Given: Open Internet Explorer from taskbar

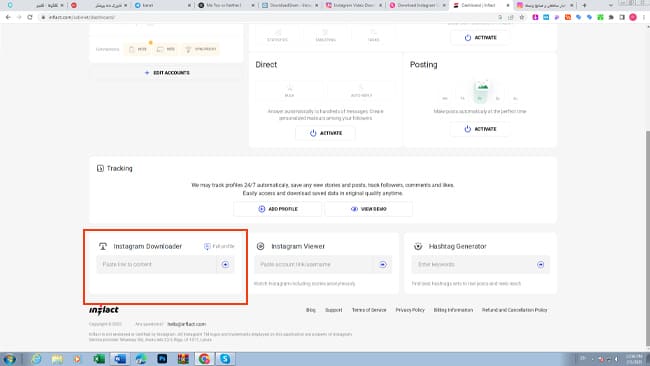Looking at the screenshot, I should (x=36, y=359).
